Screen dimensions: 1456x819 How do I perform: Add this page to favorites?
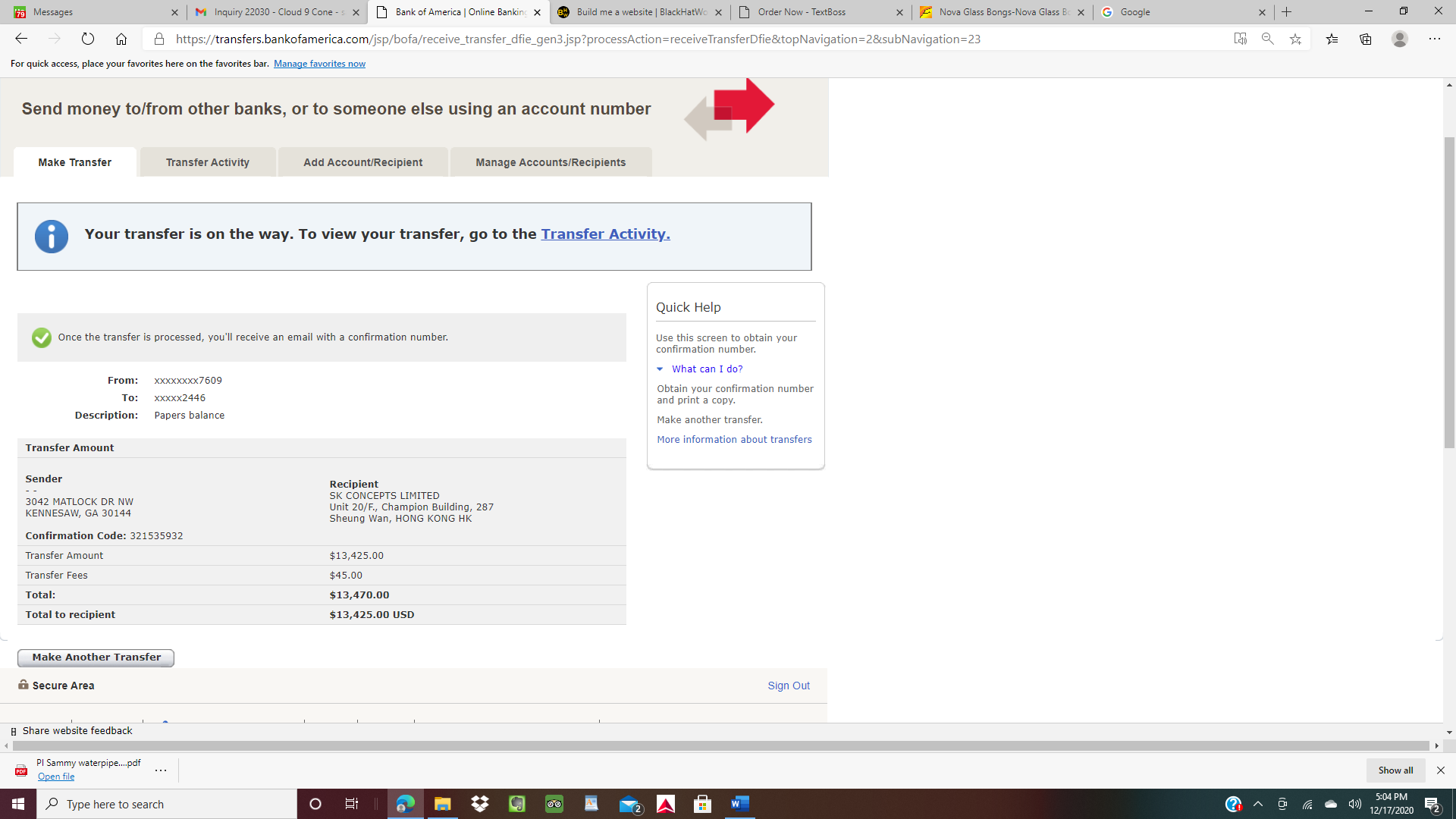pyautogui.click(x=1295, y=39)
